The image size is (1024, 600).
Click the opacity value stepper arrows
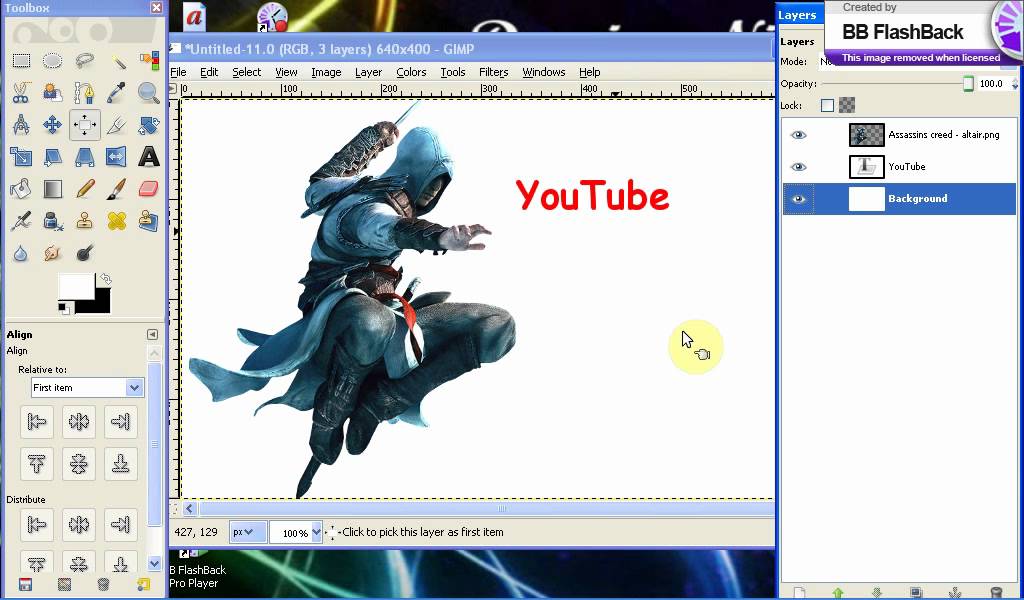(1014, 84)
